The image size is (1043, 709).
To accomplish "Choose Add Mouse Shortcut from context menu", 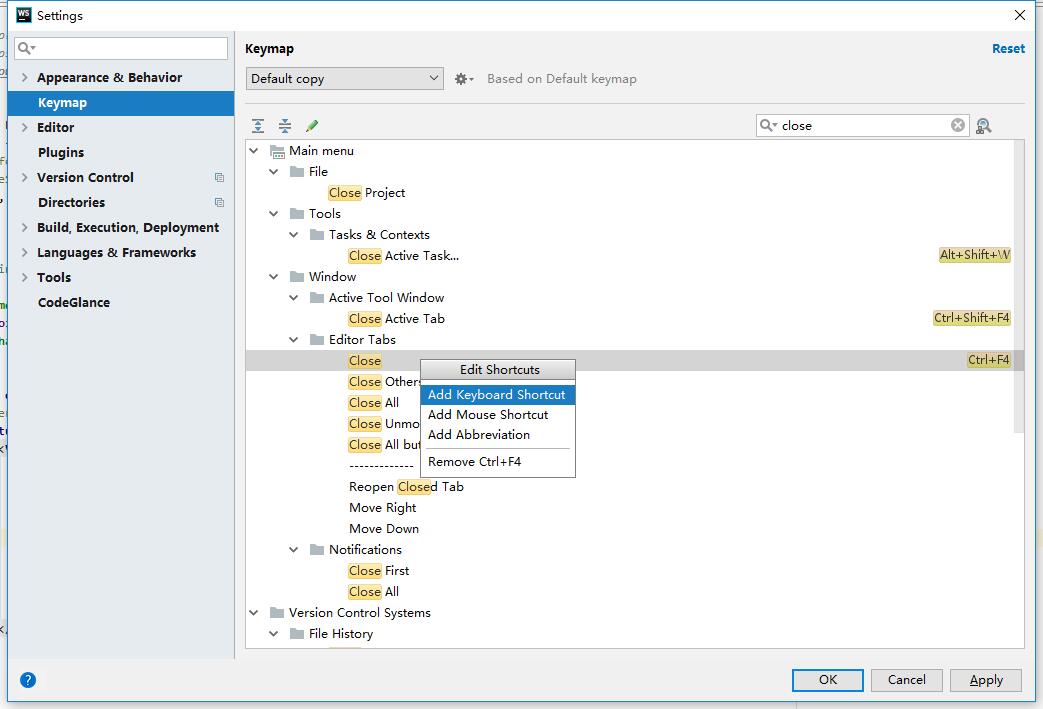I will coord(498,414).
